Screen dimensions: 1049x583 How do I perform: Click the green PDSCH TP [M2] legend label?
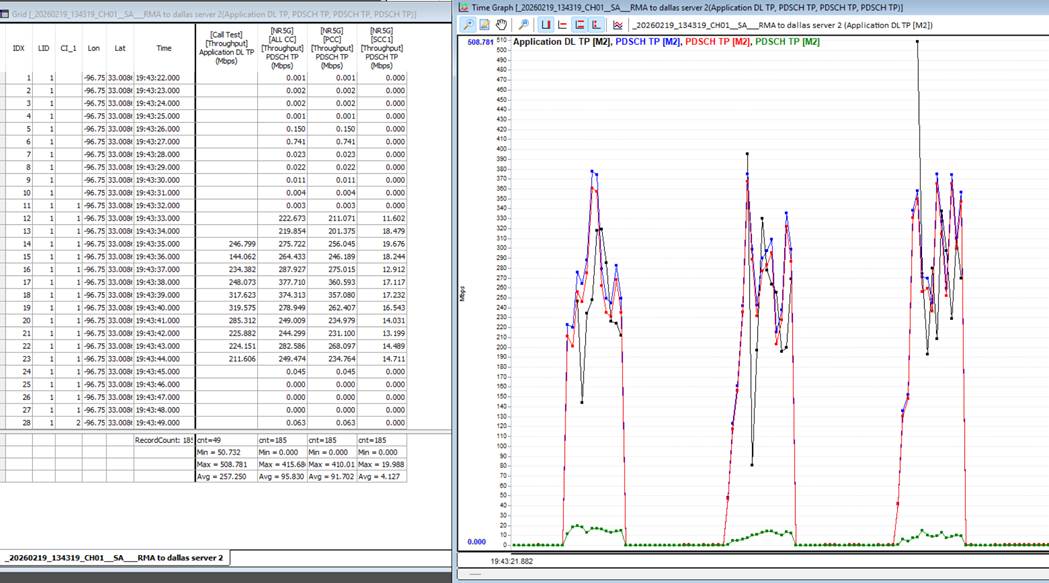[x=787, y=42]
